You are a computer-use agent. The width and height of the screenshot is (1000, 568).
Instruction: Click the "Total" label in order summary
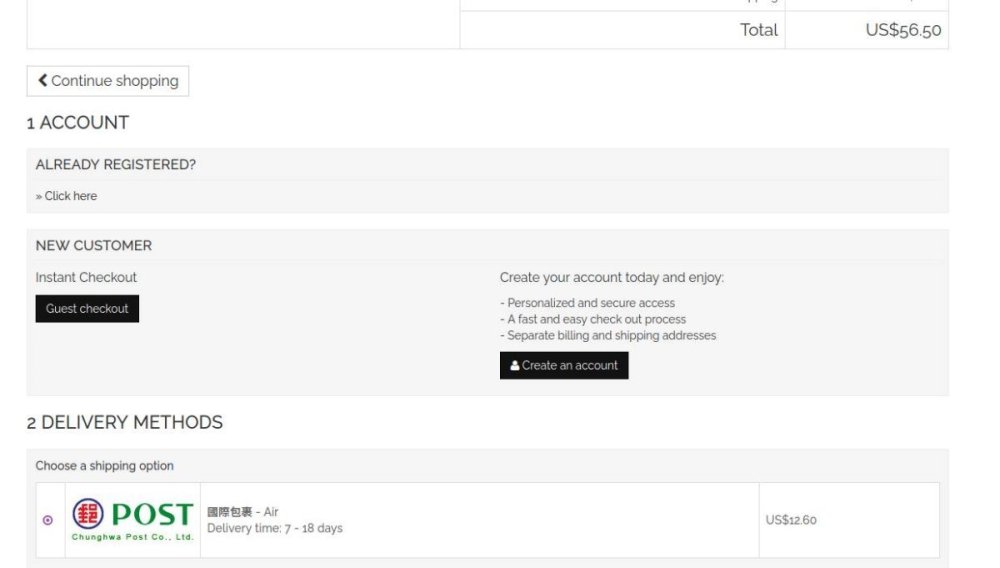[x=759, y=30]
